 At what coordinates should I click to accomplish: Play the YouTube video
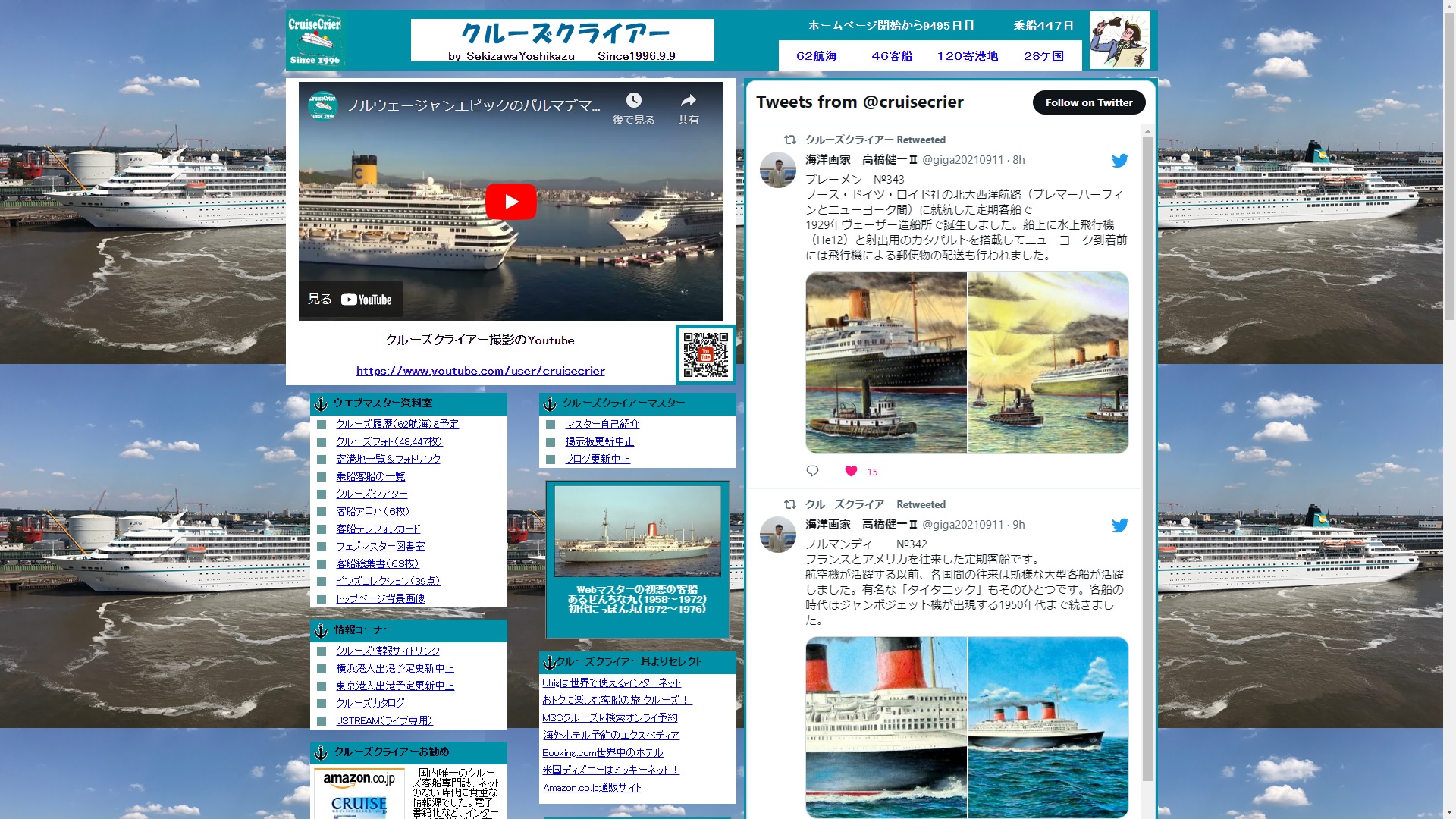click(510, 202)
